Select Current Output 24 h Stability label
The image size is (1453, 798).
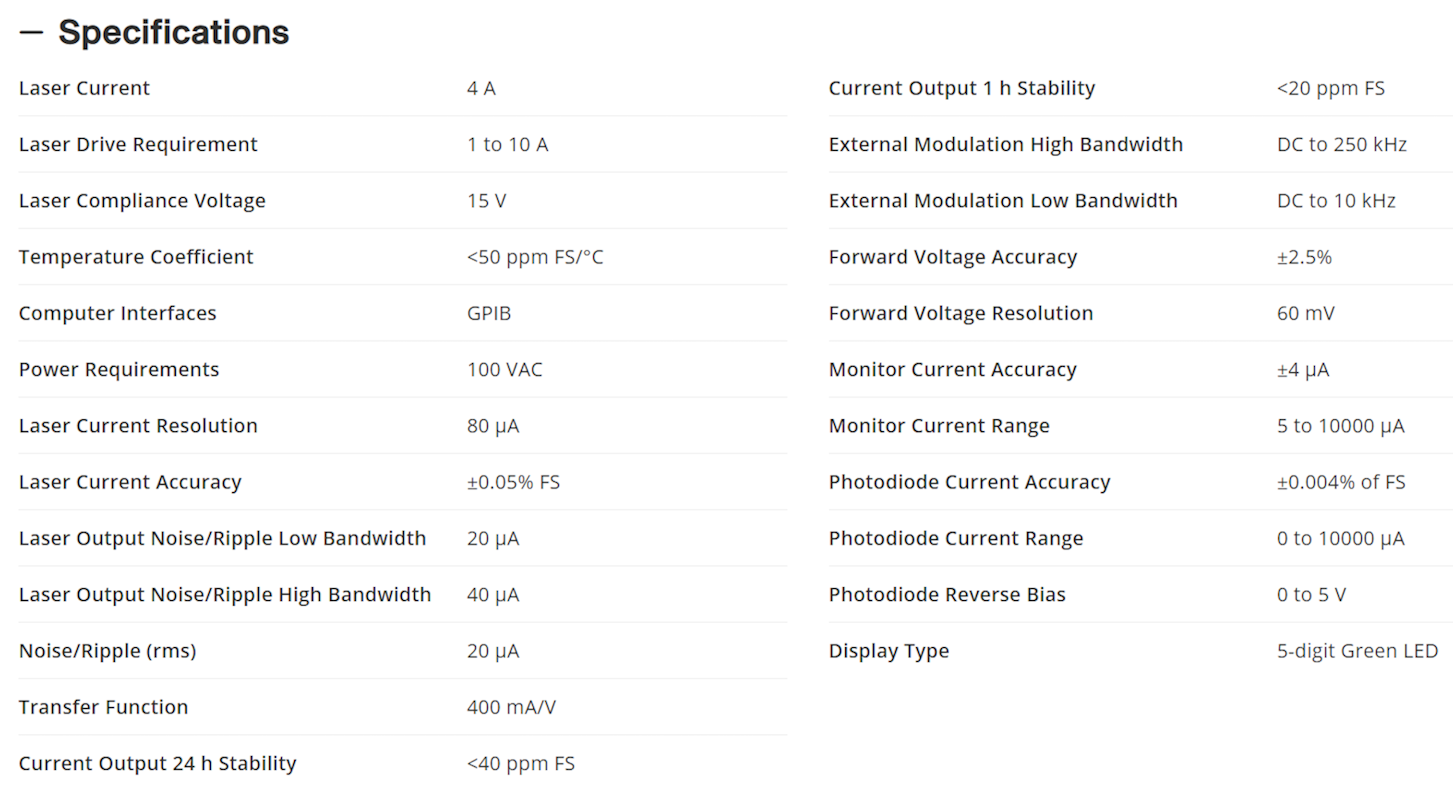pos(158,763)
